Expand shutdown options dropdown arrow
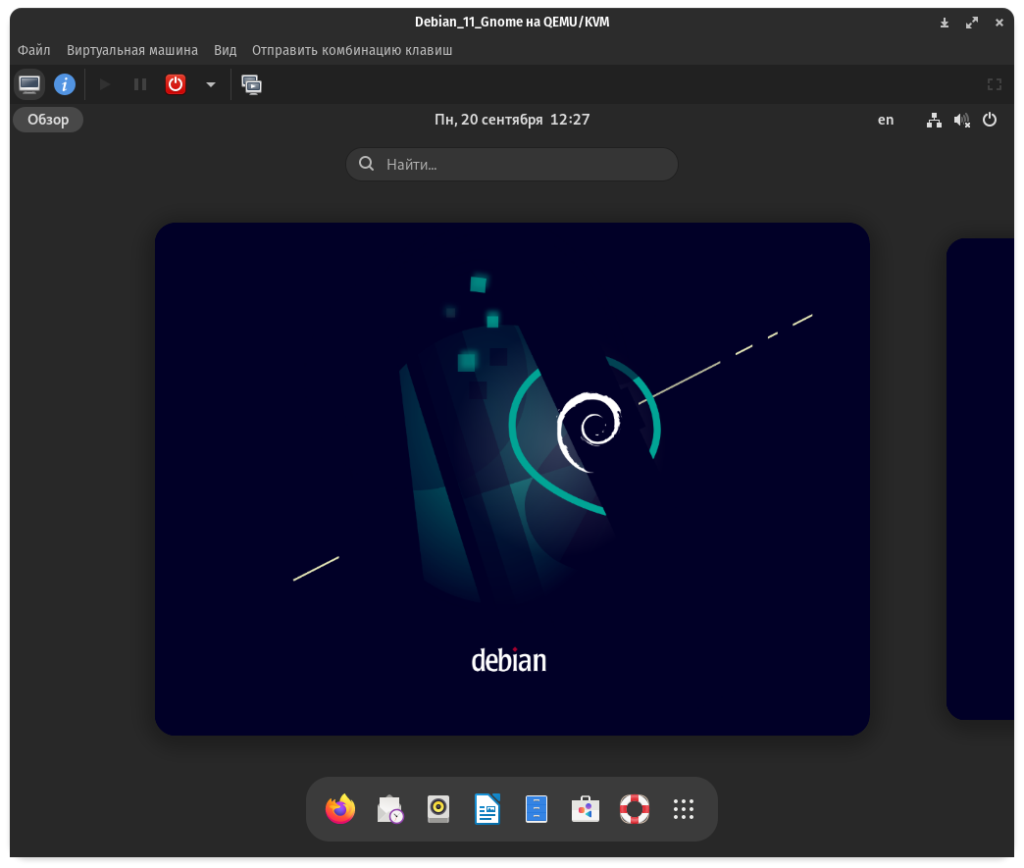Screen dimensions: 1024x868 [x=210, y=85]
